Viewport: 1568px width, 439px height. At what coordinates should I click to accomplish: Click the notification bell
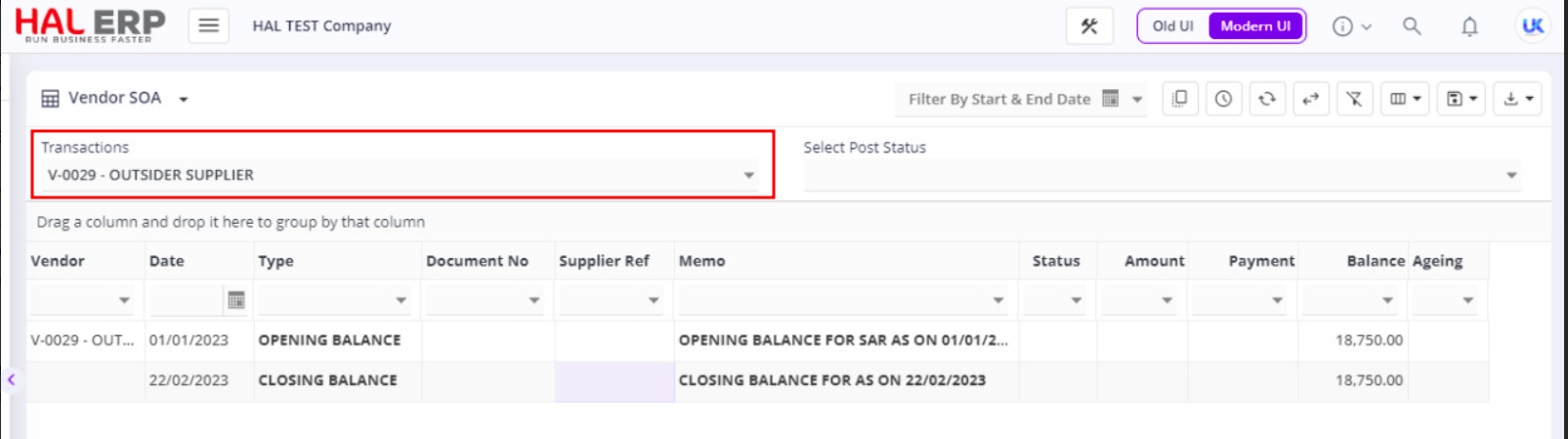pyautogui.click(x=1469, y=26)
